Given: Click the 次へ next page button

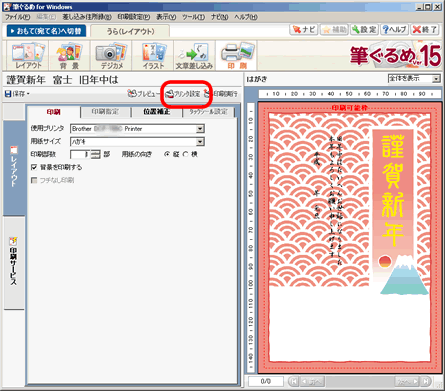Looking at the screenshot, I should click(x=407, y=381).
